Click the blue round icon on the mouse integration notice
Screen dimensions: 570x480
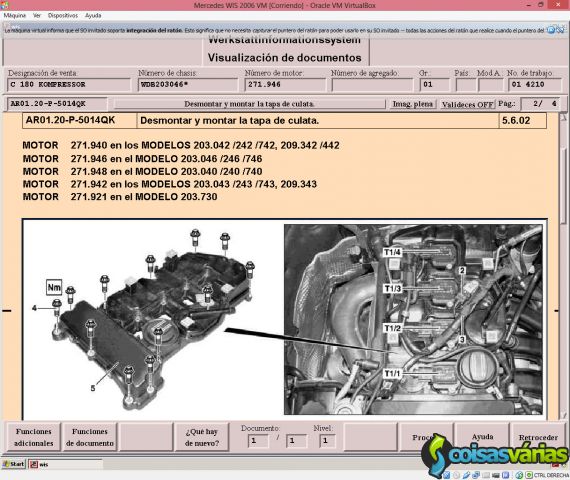coord(551,30)
